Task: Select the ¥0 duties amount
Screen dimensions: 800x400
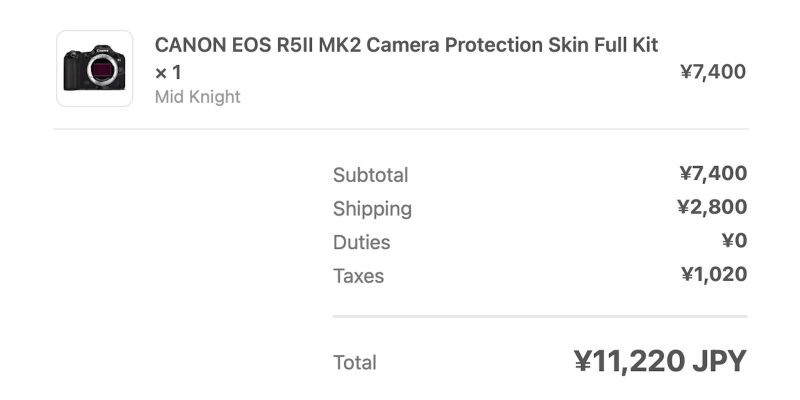Action: pyautogui.click(x=734, y=241)
